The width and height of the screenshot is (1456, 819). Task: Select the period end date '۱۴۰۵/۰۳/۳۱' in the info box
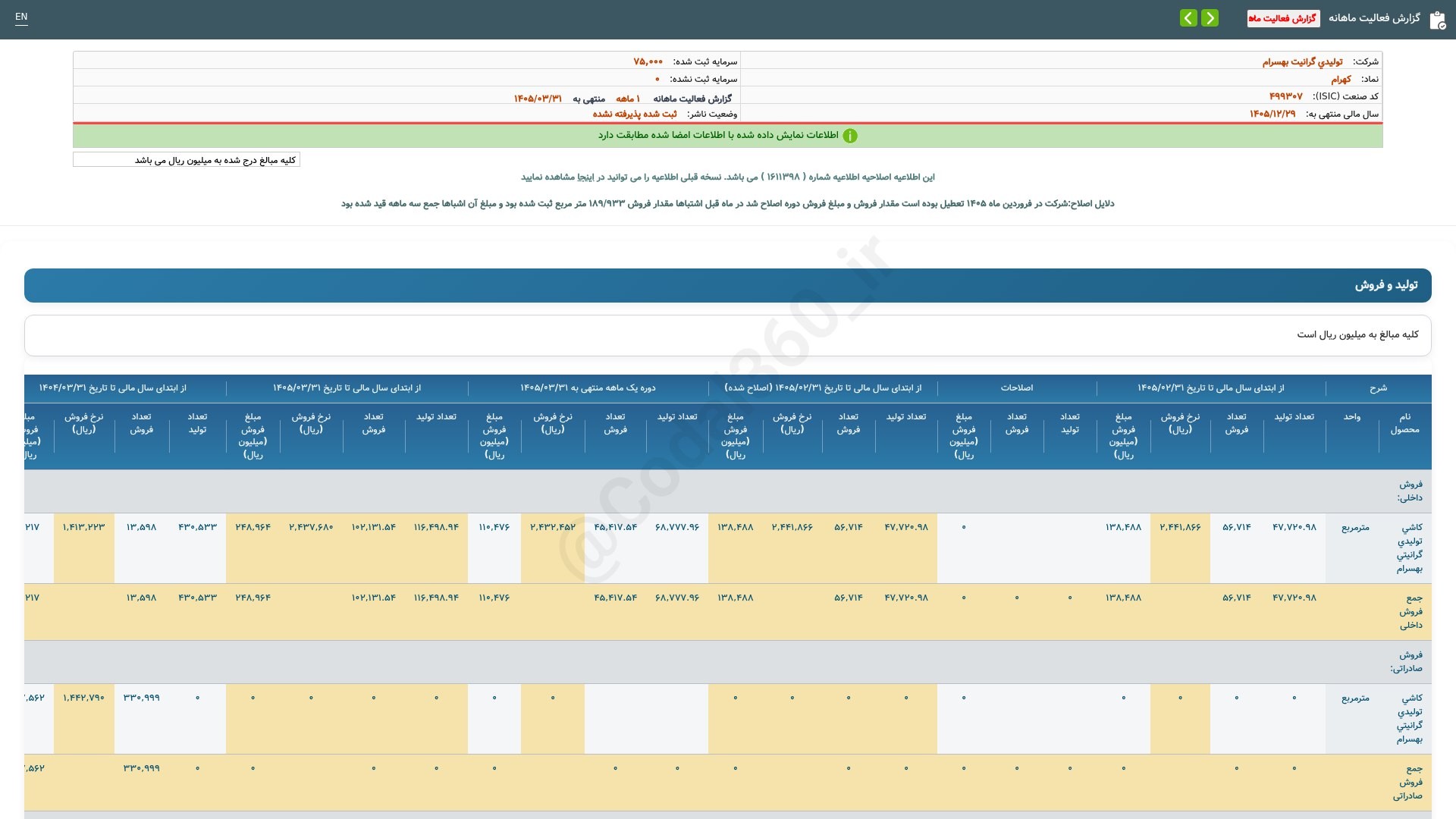pyautogui.click(x=538, y=99)
